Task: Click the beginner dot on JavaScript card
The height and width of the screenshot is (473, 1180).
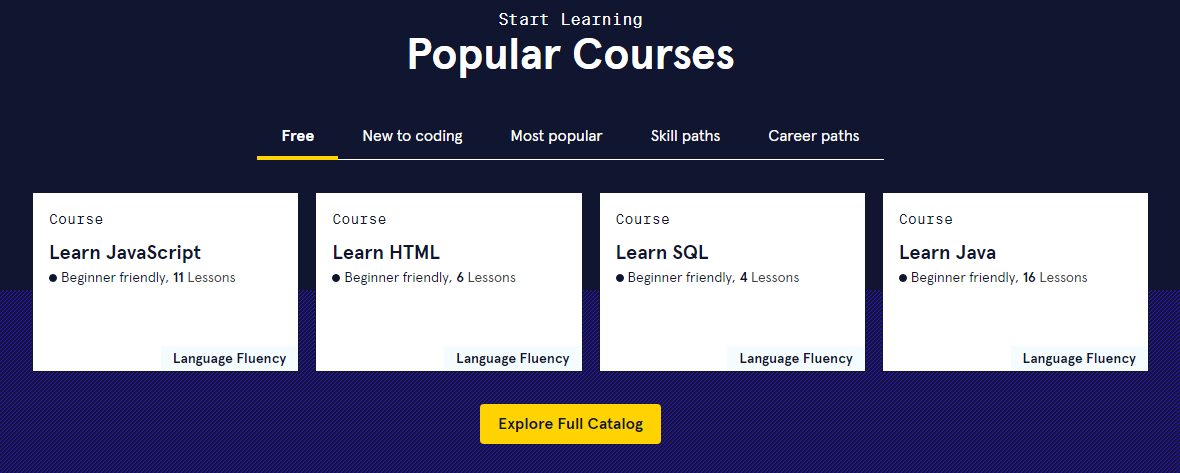Action: [x=53, y=278]
